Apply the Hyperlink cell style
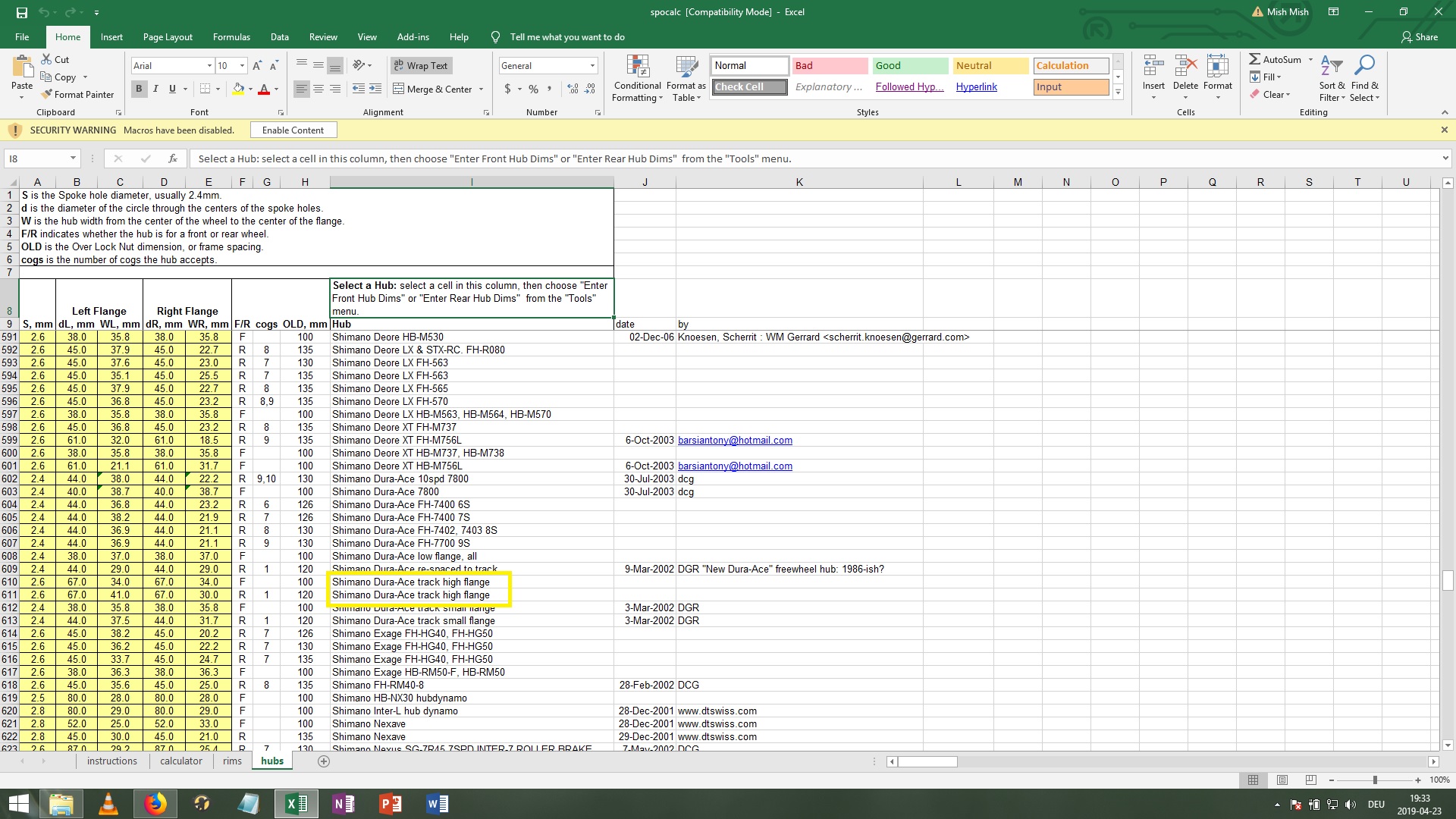 click(x=976, y=86)
